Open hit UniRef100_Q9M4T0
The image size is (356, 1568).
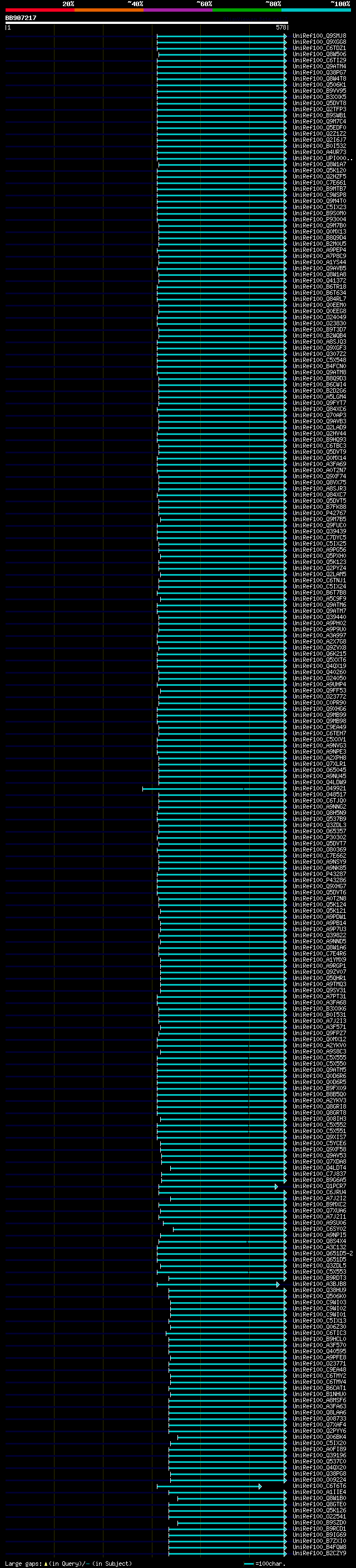point(319,201)
